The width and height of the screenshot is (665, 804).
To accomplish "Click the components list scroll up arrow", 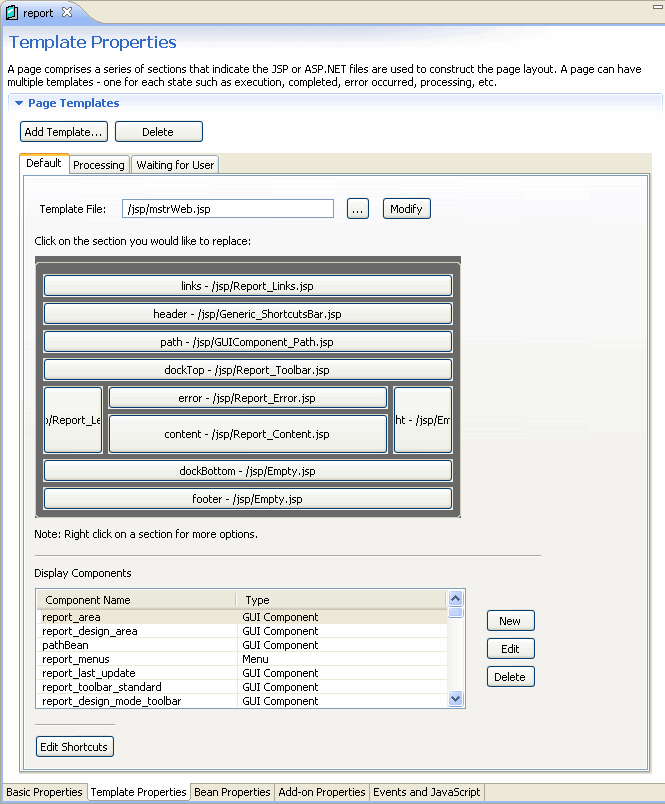I will coord(455,598).
